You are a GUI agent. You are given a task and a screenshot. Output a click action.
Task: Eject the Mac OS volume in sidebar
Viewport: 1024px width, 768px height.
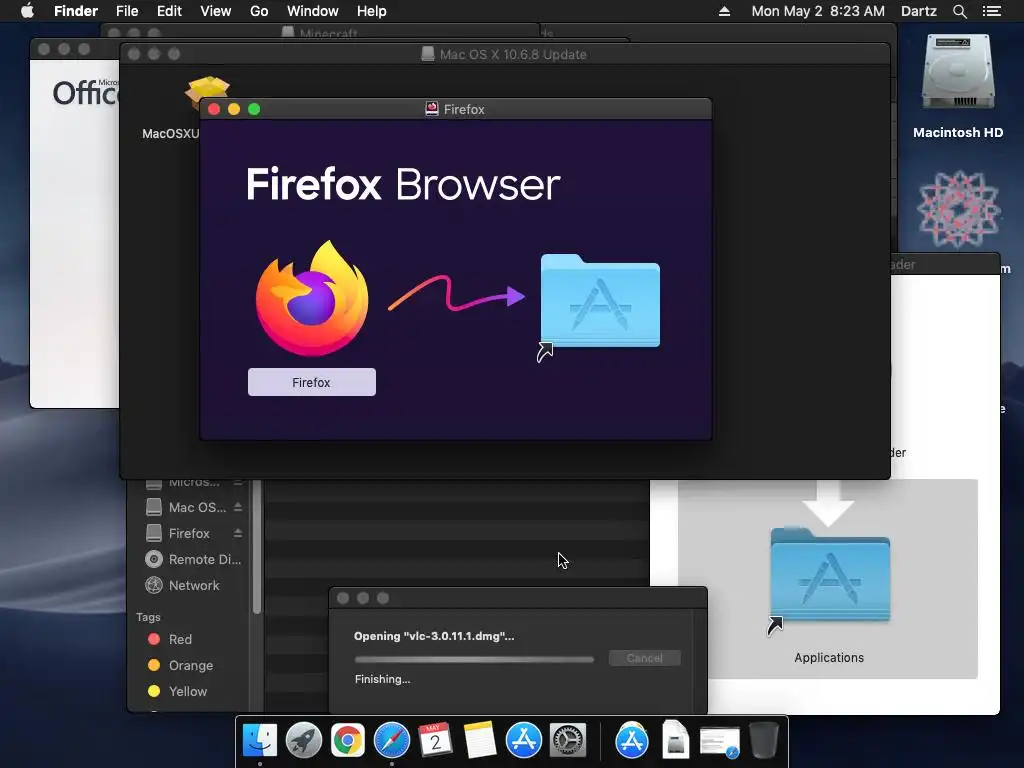coord(238,507)
